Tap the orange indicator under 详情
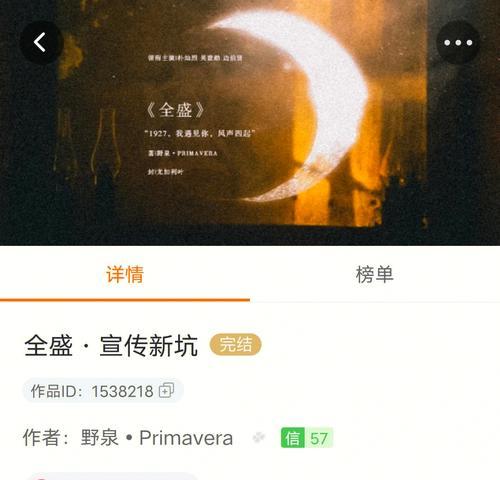The image size is (500, 480). point(125,300)
